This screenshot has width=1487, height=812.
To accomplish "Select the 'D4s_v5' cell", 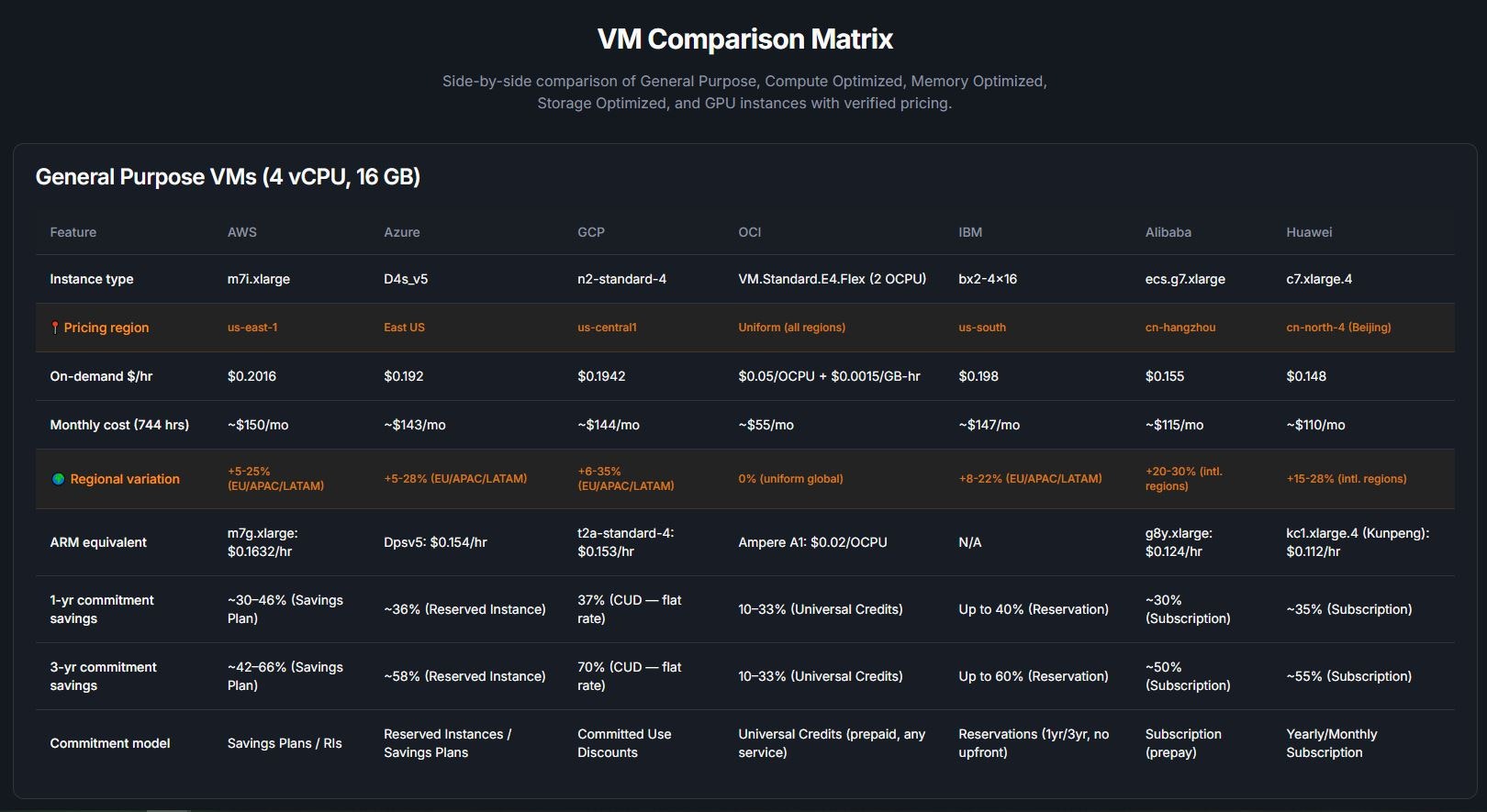I will 406,279.
